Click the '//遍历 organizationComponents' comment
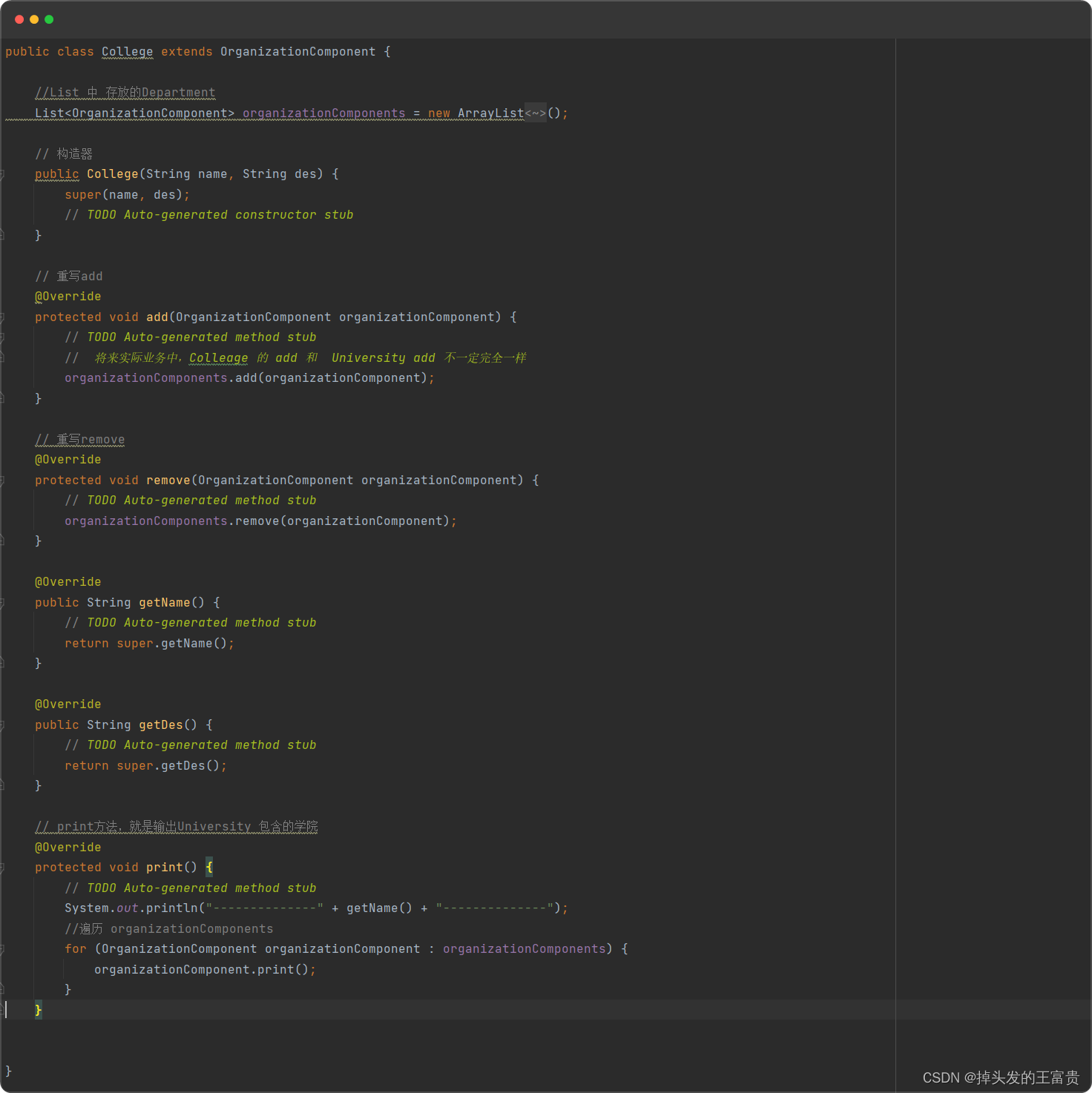The width and height of the screenshot is (1092, 1093). coord(169,929)
